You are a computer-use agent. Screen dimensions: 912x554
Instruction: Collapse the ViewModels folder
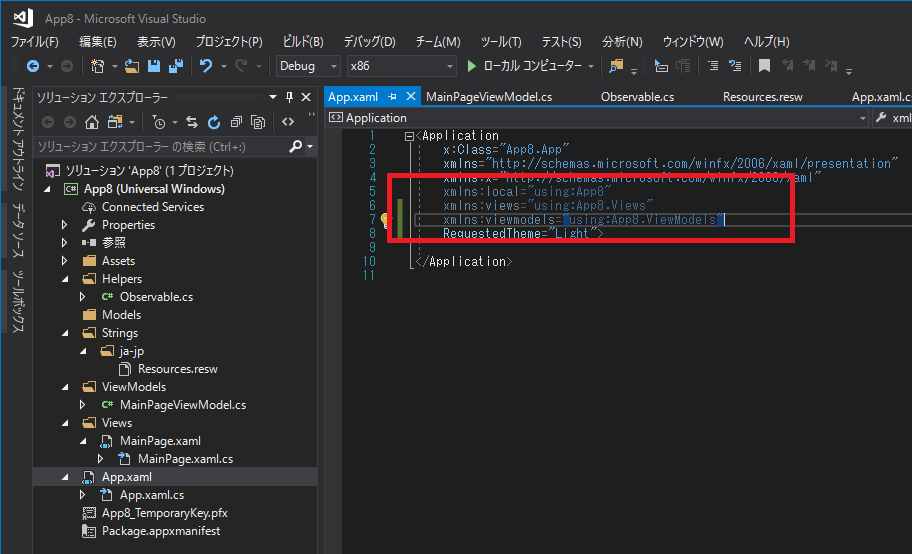(65, 388)
